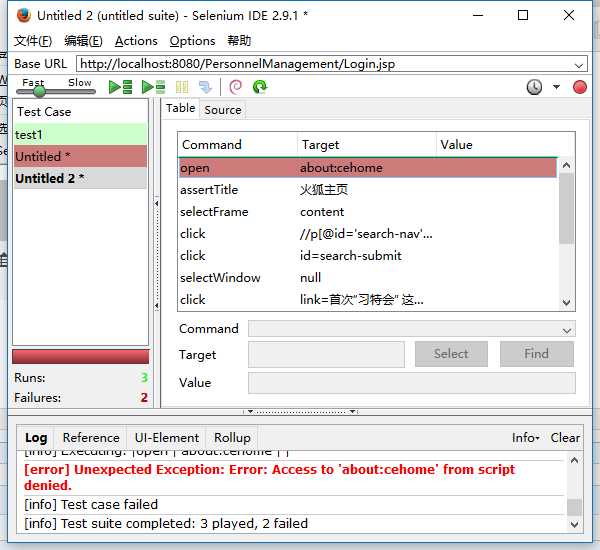Switch to the Rollup tab
The height and width of the screenshot is (550, 600).
point(232,438)
